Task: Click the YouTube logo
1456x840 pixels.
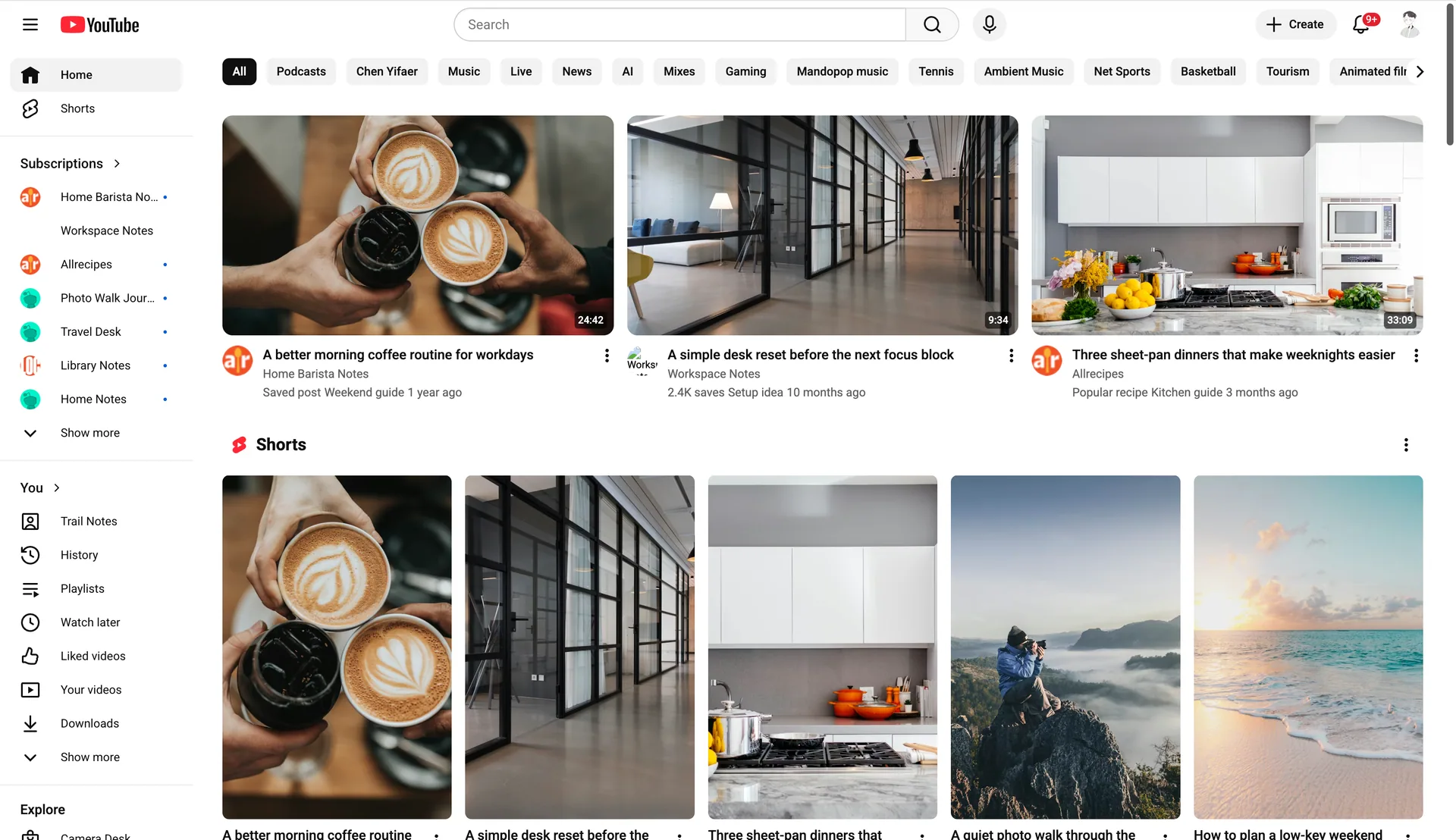Action: [99, 25]
